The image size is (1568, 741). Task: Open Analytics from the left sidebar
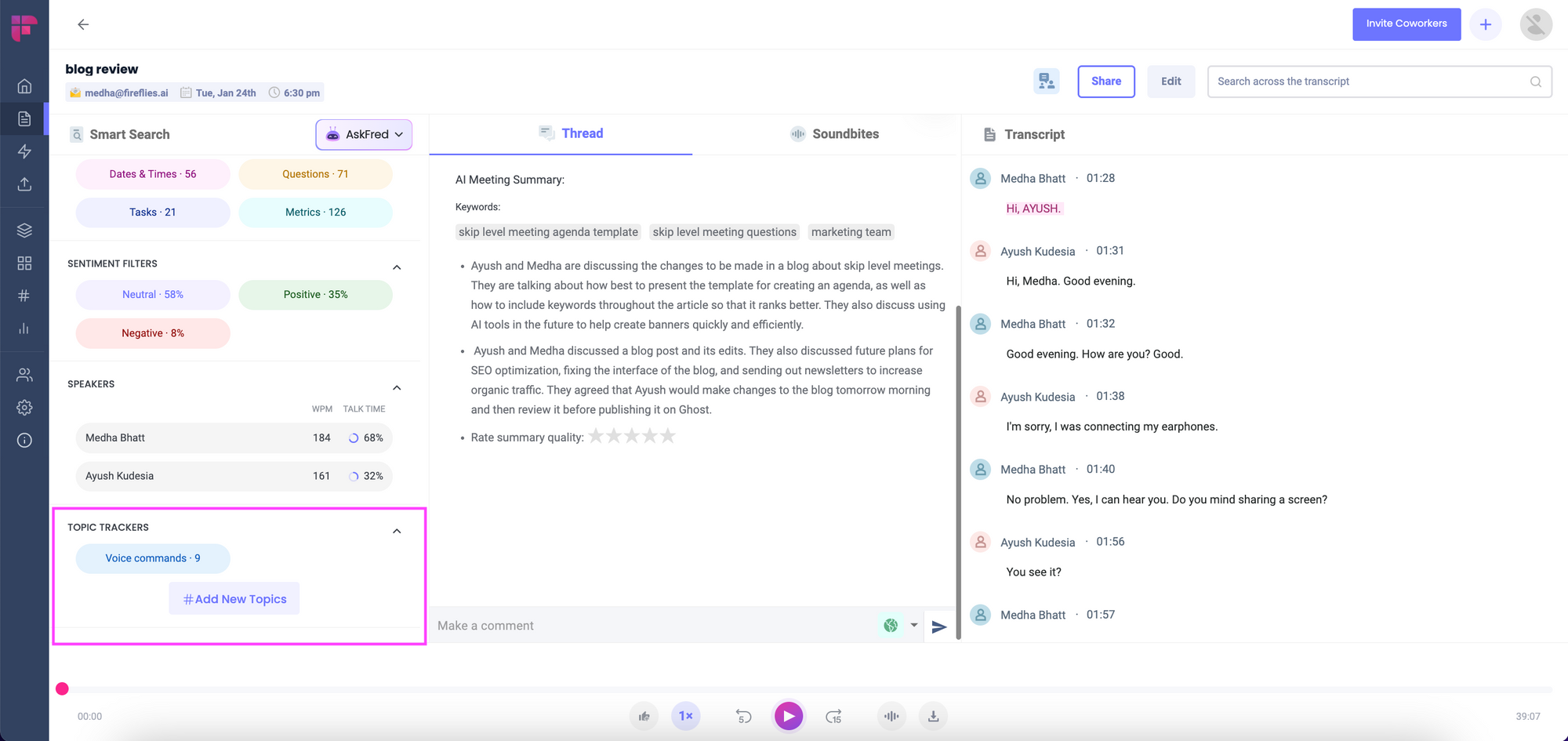click(x=24, y=329)
